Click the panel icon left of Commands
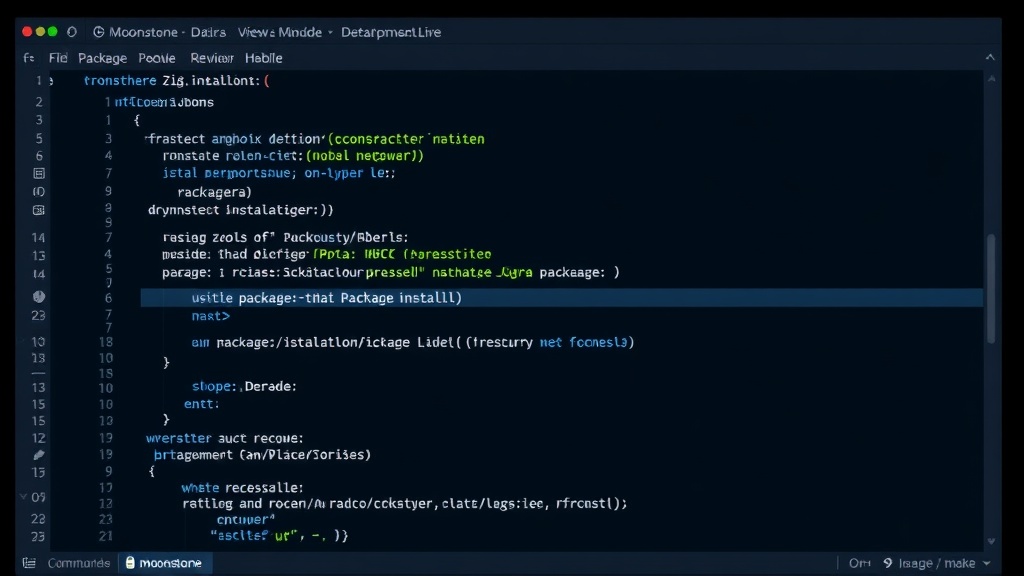The height and width of the screenshot is (576, 1024). [29, 563]
